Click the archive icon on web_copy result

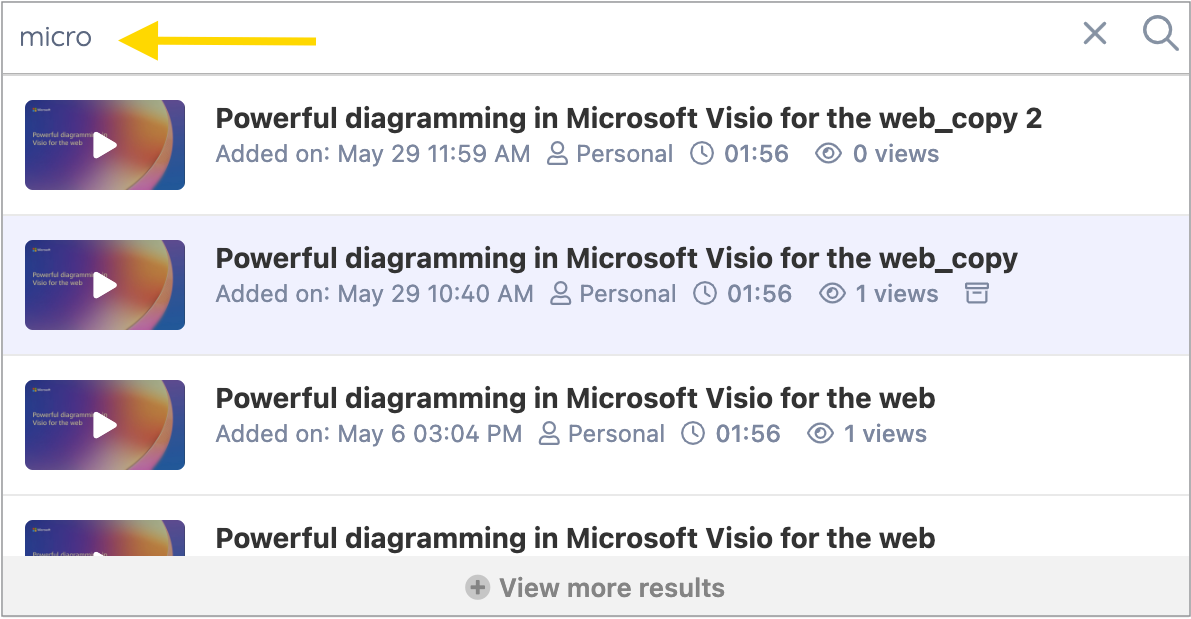tap(976, 293)
